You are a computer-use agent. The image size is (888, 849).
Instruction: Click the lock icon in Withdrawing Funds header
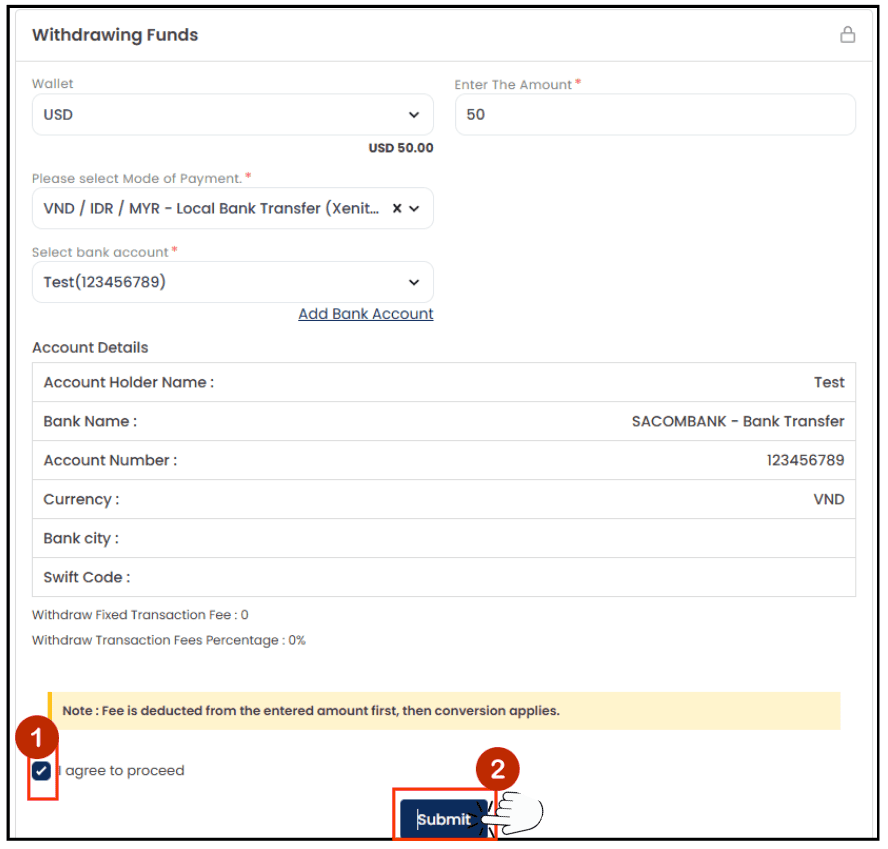point(847,35)
